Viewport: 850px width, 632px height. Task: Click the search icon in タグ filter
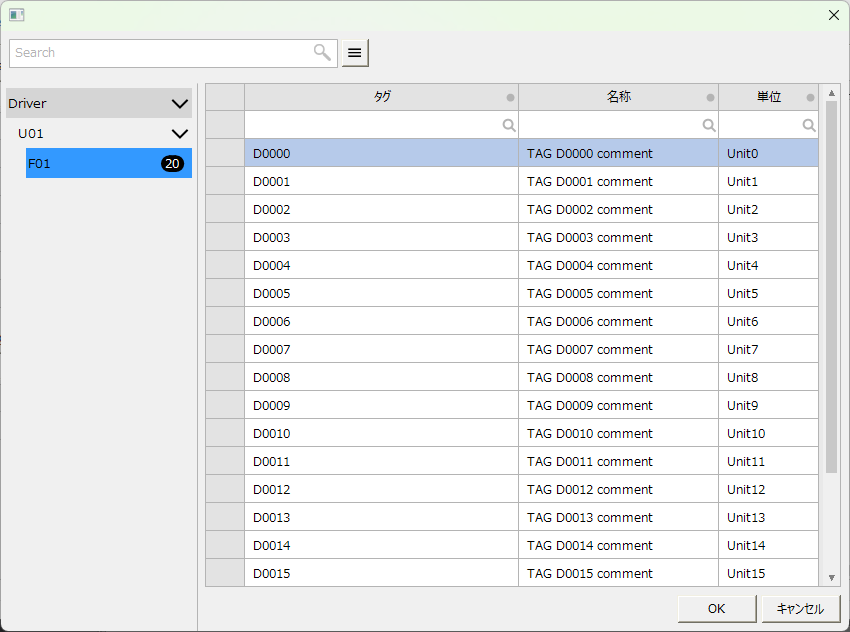click(509, 125)
